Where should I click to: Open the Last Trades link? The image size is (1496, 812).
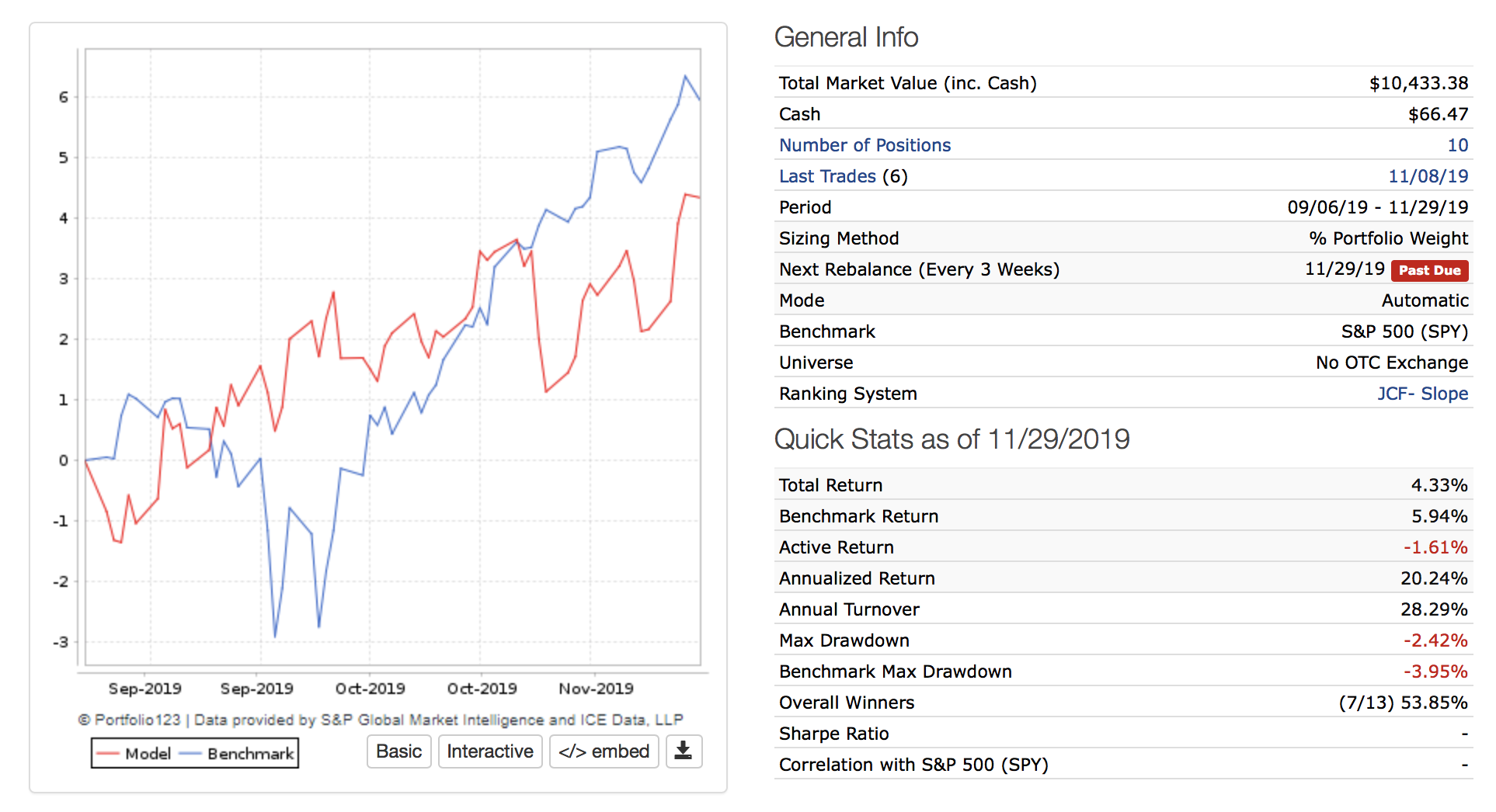827,176
